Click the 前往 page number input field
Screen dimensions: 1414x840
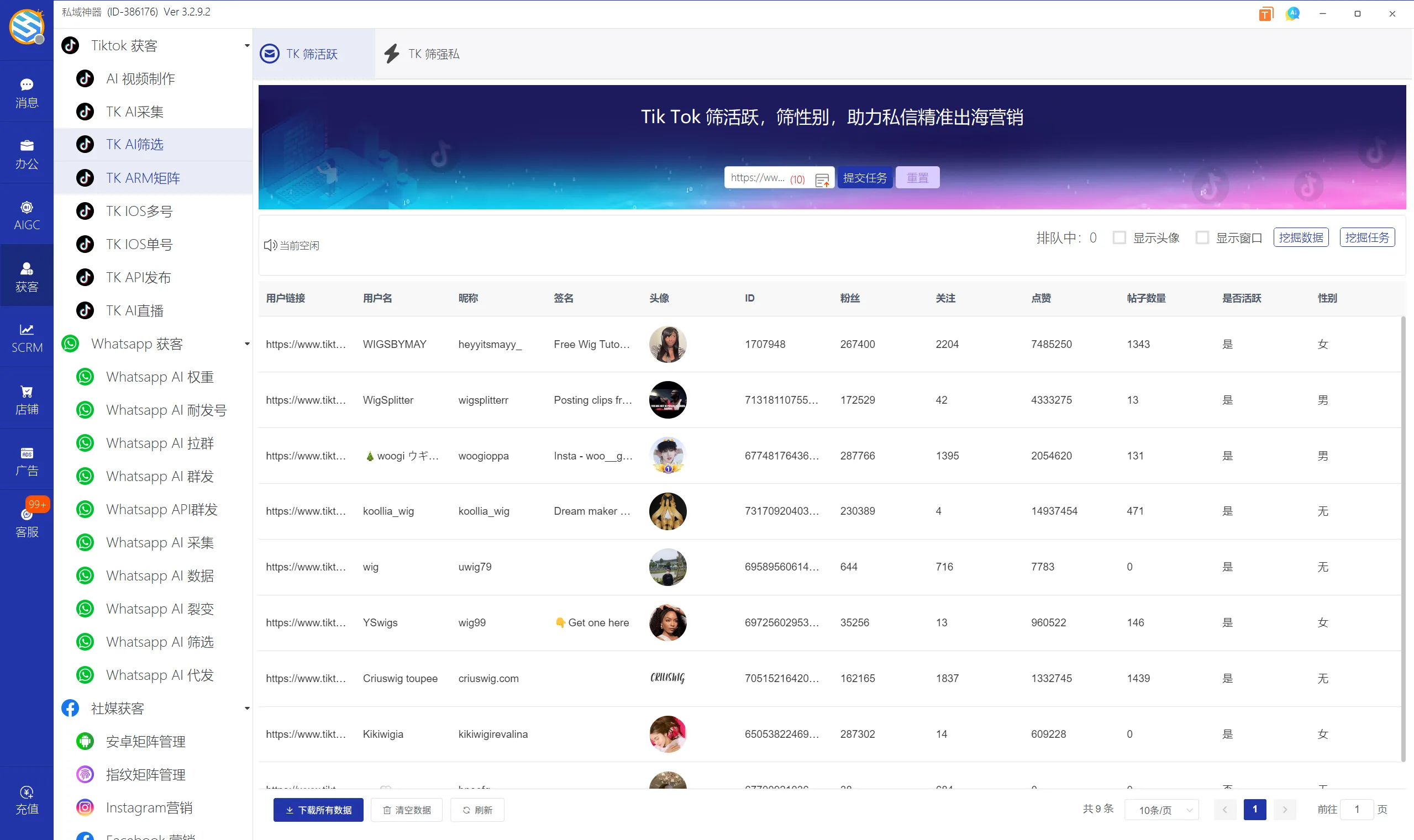point(1357,809)
